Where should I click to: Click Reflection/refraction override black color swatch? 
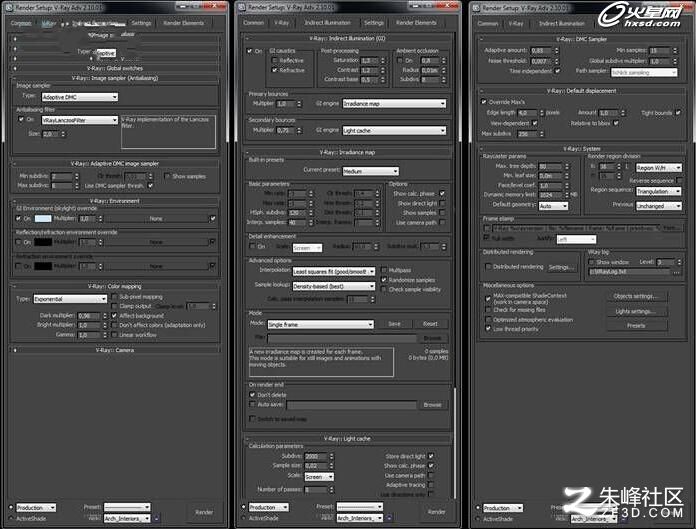(x=43, y=242)
